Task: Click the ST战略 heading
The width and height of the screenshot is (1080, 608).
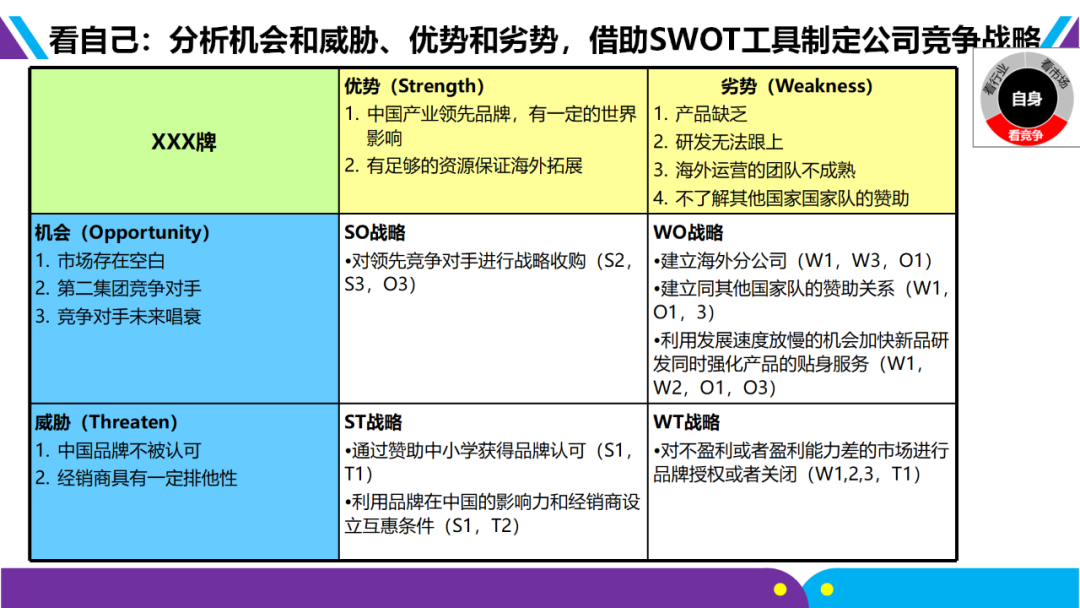Action: coord(373,422)
